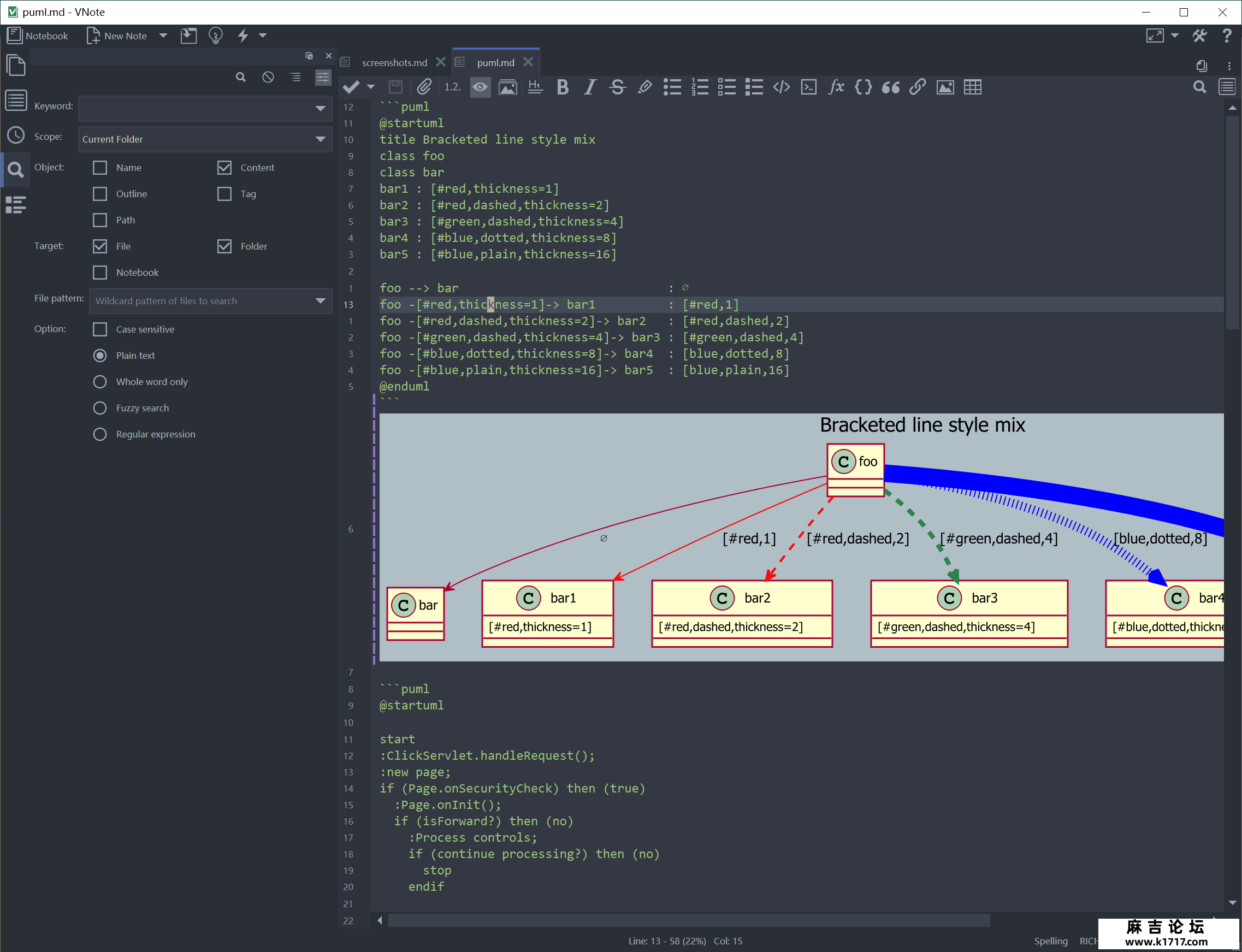Enable Case sensitive option
This screenshot has height=952, width=1242.
(100, 329)
